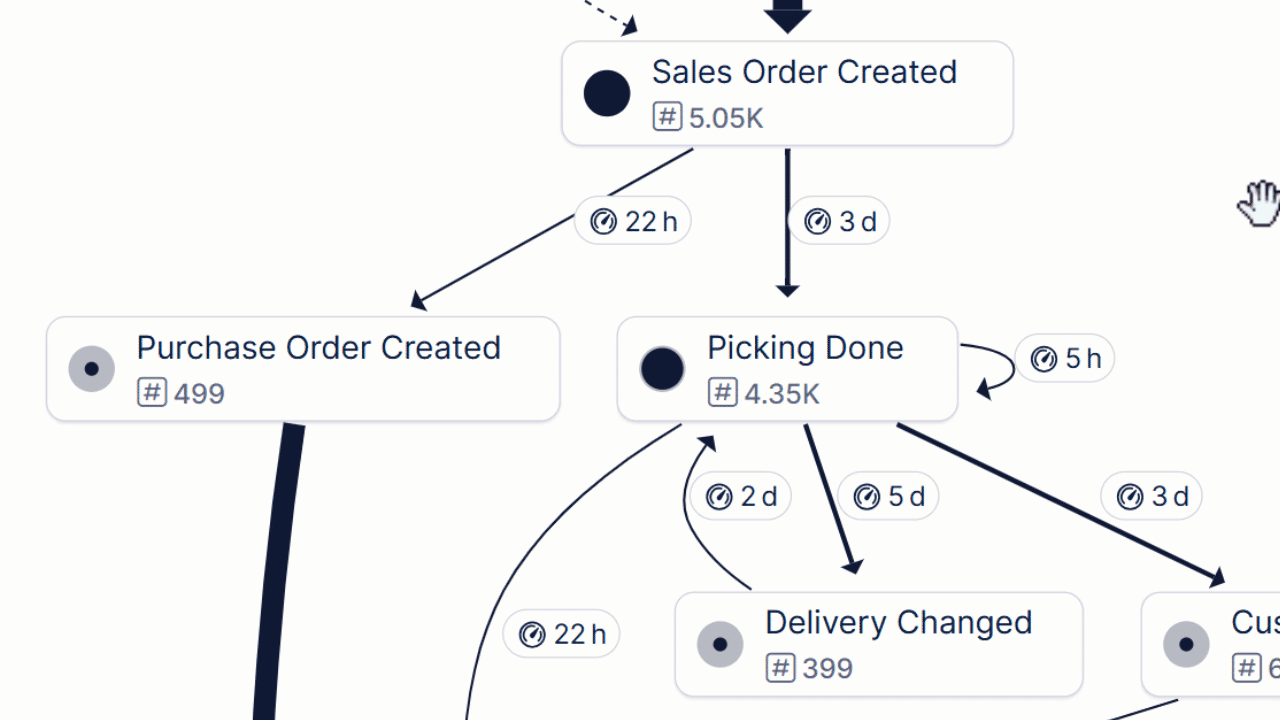Click the Picking Done node circle icon
The height and width of the screenshot is (720, 1280).
pyautogui.click(x=662, y=369)
